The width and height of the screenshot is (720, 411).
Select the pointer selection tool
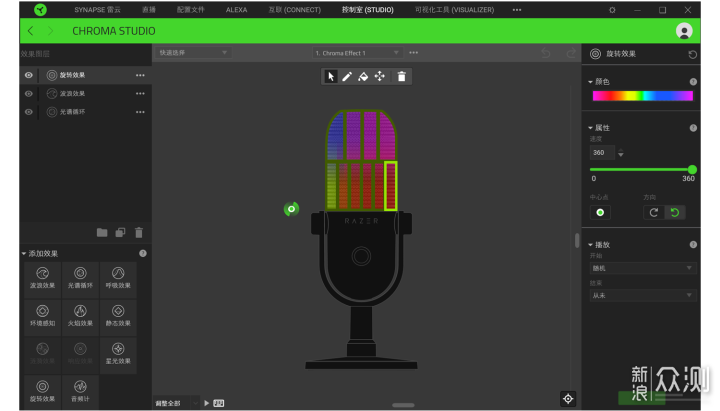(x=331, y=76)
